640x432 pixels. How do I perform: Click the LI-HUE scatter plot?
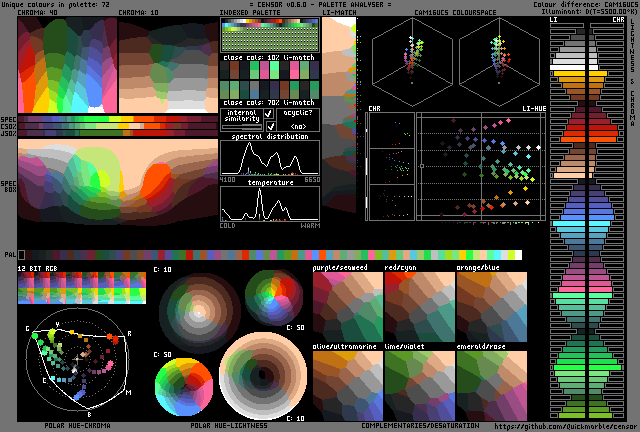[x=481, y=167]
